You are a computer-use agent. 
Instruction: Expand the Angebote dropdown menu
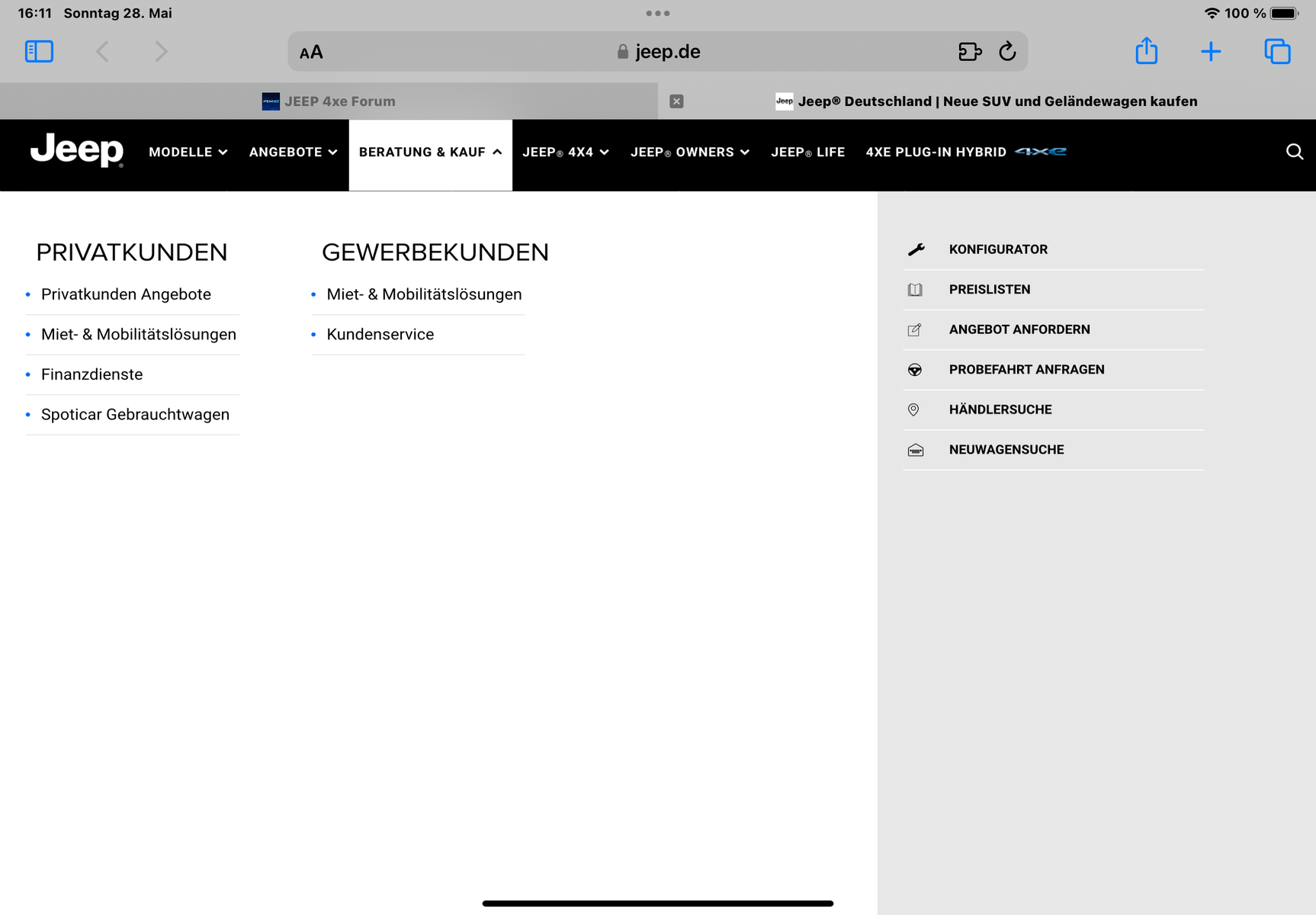[x=293, y=152]
